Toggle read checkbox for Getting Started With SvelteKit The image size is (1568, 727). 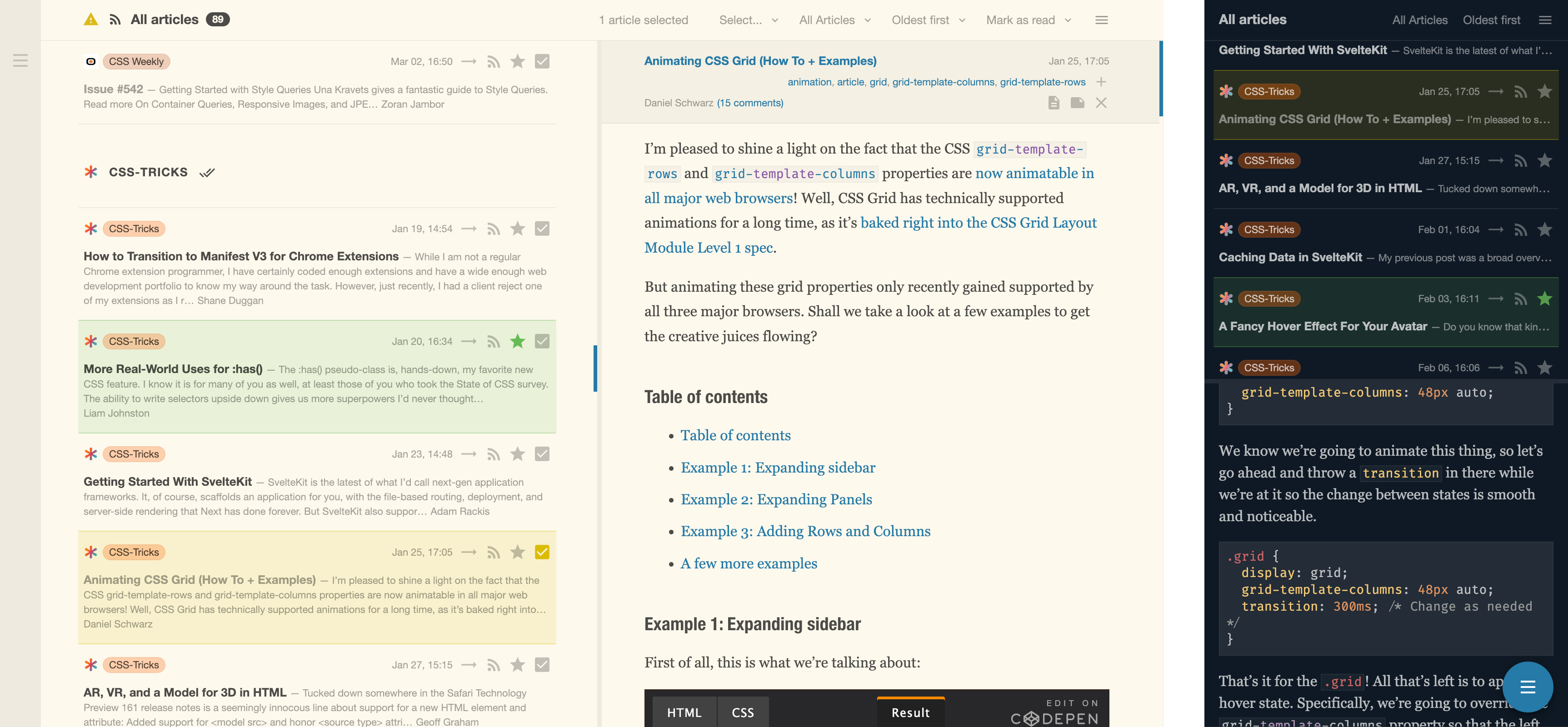click(542, 454)
